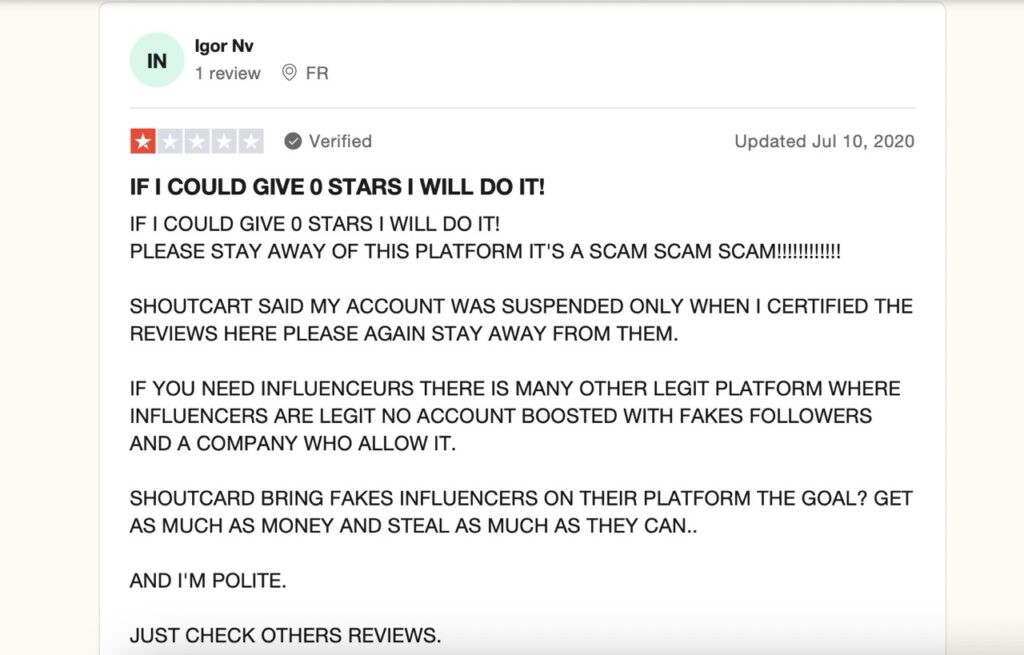The height and width of the screenshot is (655, 1024).
Task: Click the location pin icon
Action: click(x=289, y=72)
